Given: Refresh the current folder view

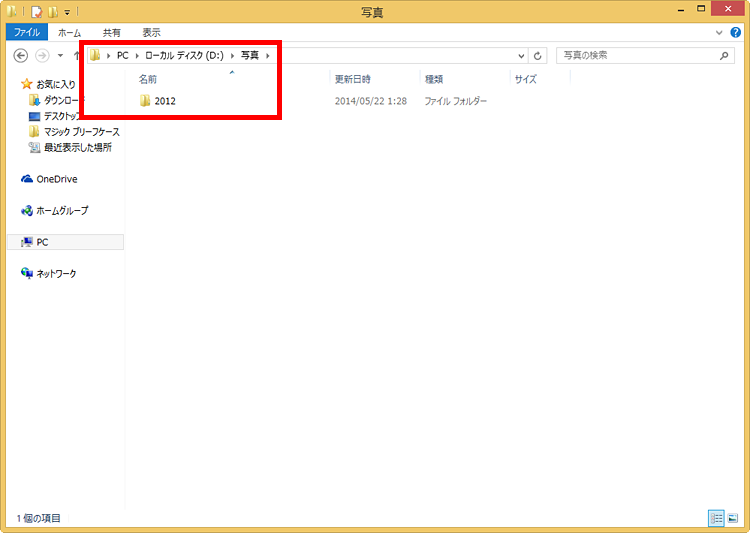Looking at the screenshot, I should (538, 56).
